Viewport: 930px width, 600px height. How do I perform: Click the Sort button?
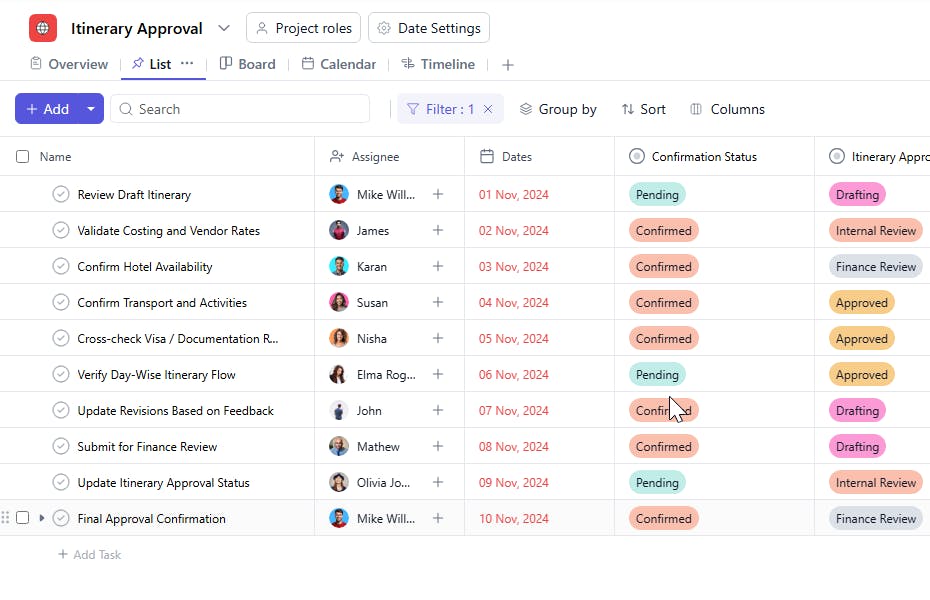click(x=643, y=109)
